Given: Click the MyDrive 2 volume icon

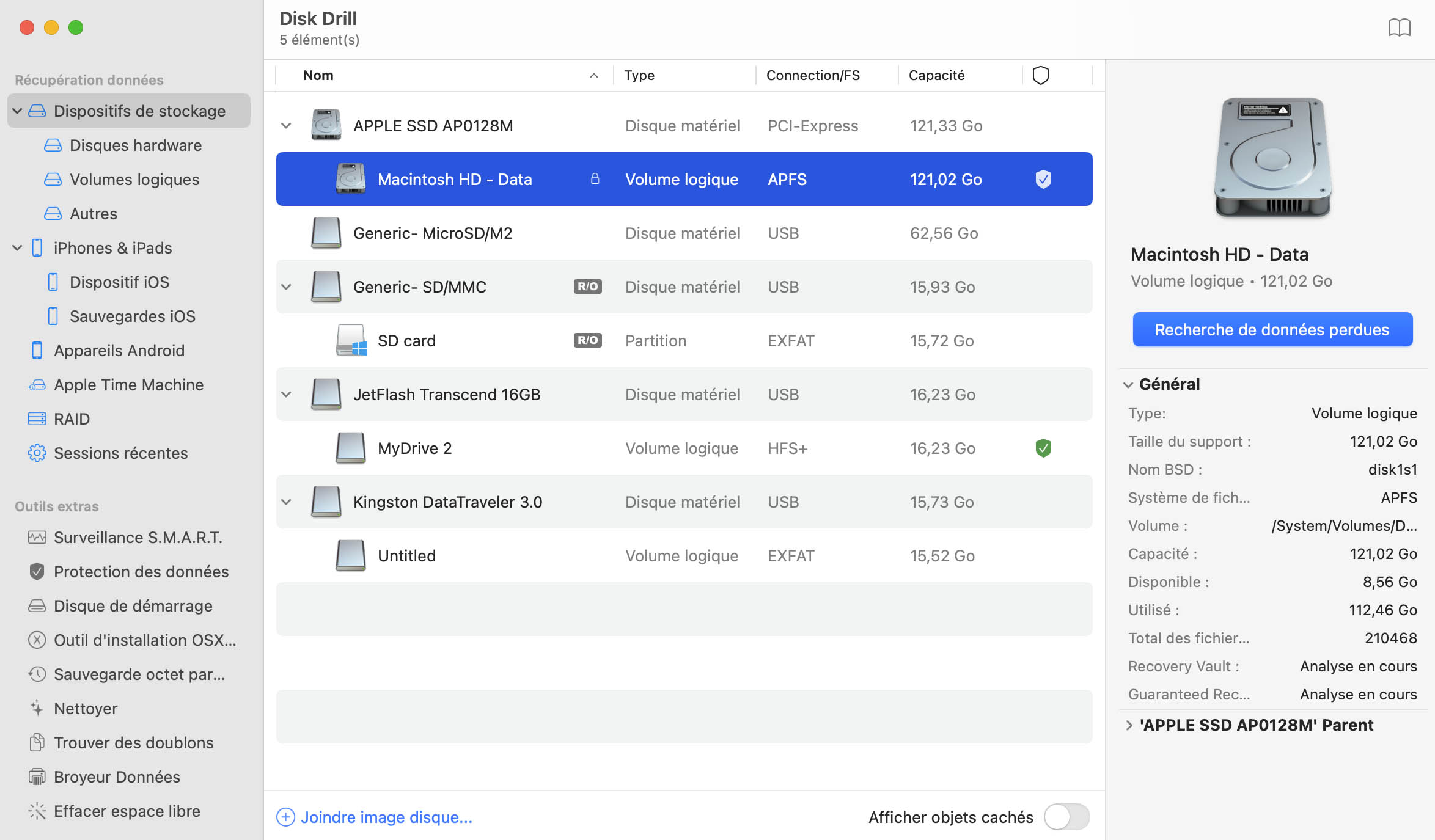Looking at the screenshot, I should coord(351,448).
